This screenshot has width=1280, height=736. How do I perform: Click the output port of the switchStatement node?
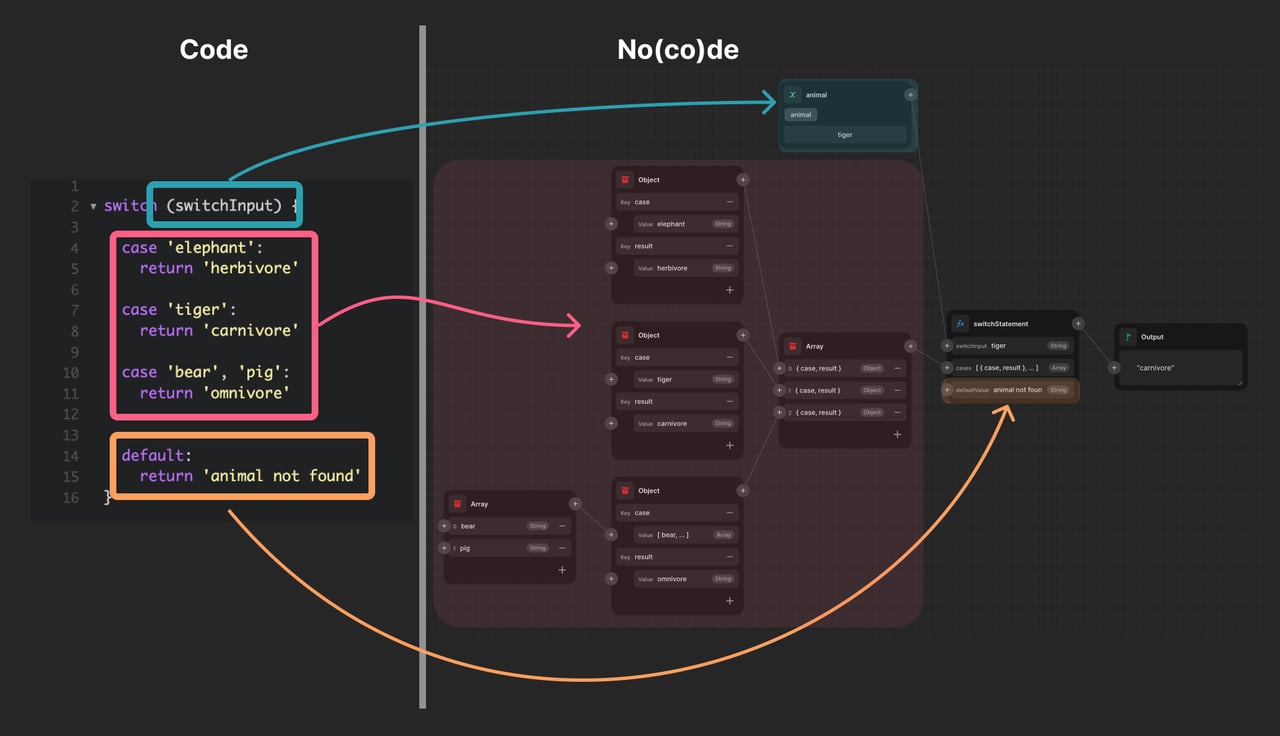click(1078, 324)
